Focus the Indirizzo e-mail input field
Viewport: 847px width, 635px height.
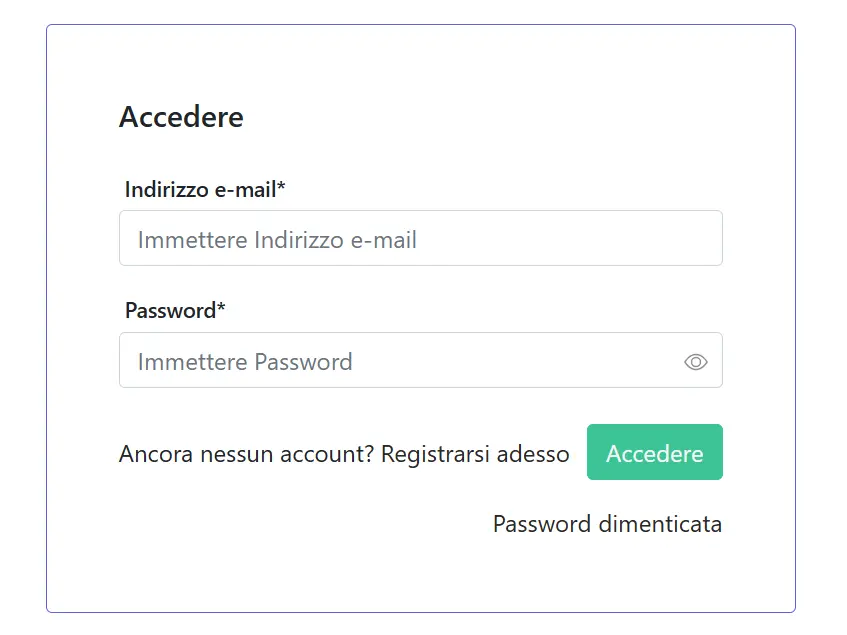pos(421,238)
